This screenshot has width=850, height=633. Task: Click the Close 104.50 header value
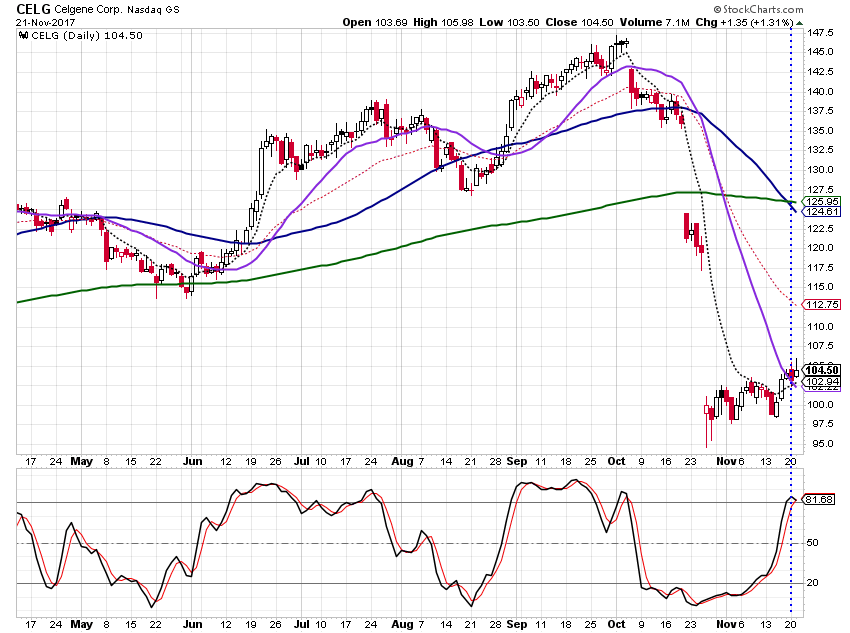pos(579,22)
